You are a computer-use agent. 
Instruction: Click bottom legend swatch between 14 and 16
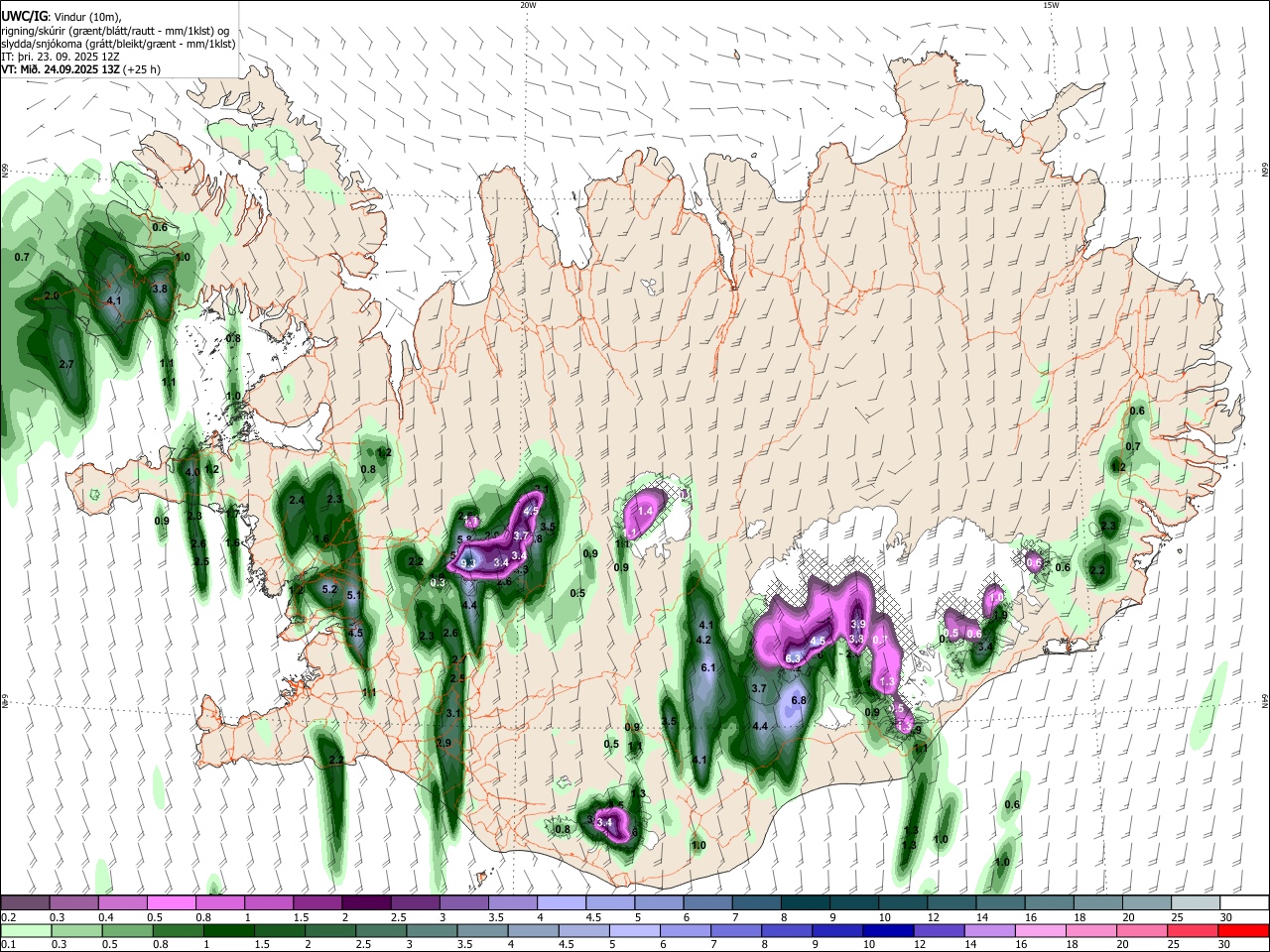989,930
